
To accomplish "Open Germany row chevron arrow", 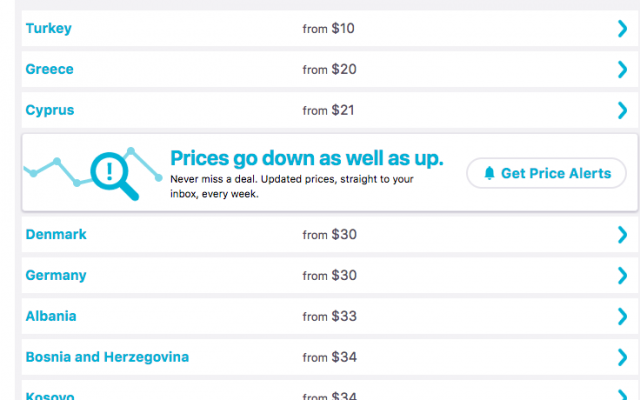I will [x=623, y=276].
